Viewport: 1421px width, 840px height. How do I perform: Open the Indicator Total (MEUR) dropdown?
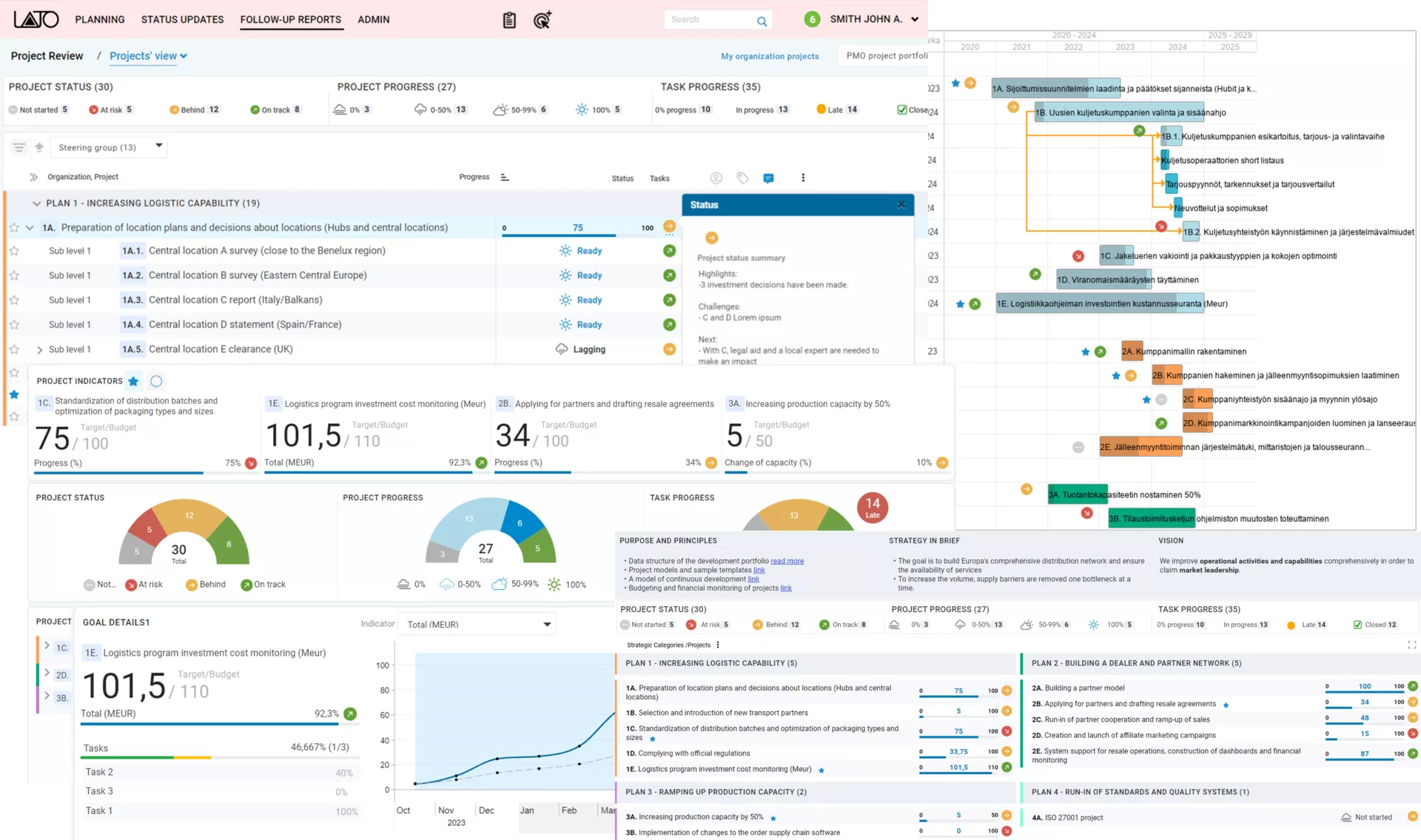tap(478, 624)
